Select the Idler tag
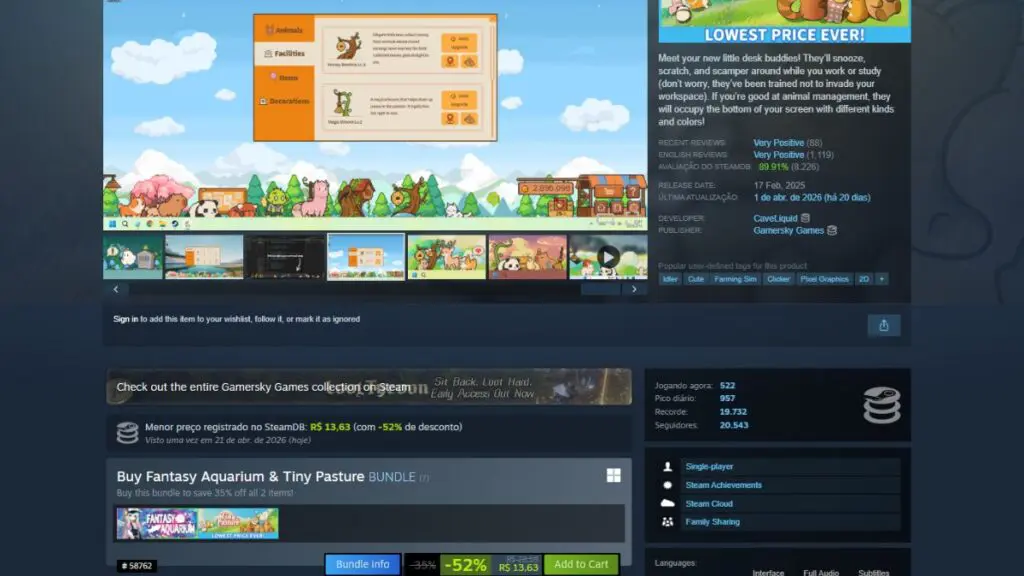Viewport: 1024px width, 576px height. click(672, 279)
